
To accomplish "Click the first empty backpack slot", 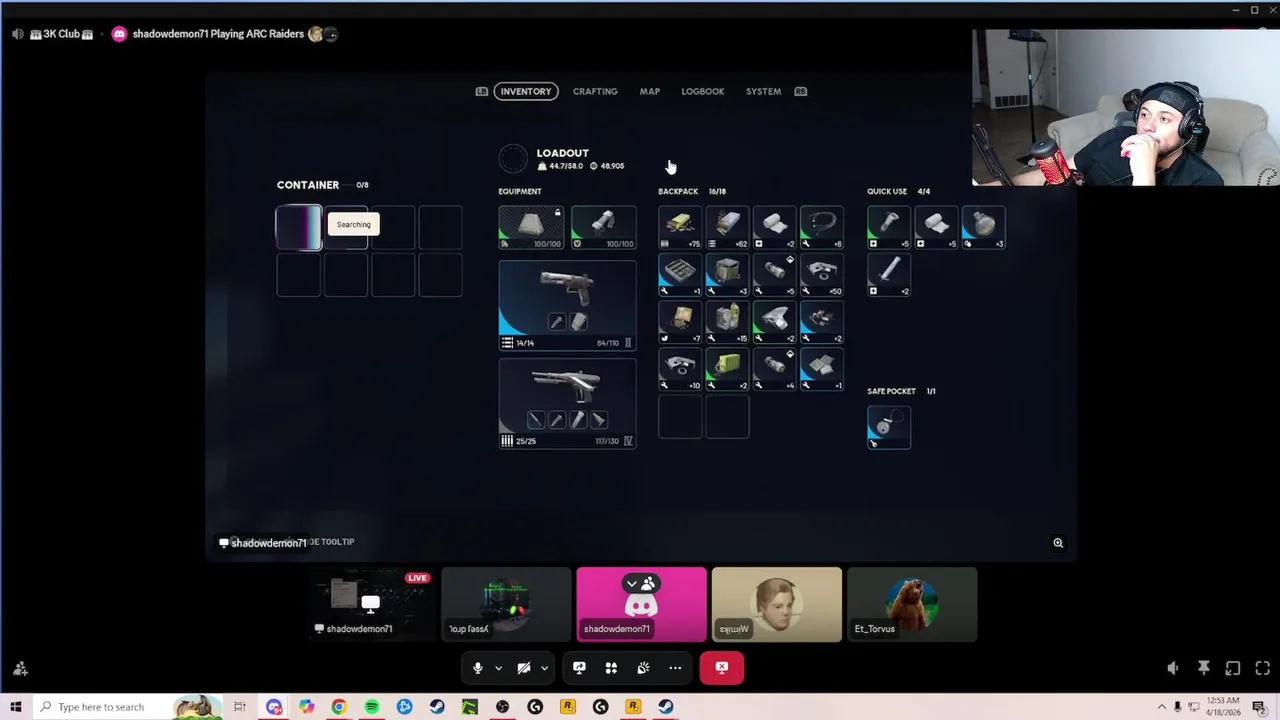I will (x=680, y=416).
